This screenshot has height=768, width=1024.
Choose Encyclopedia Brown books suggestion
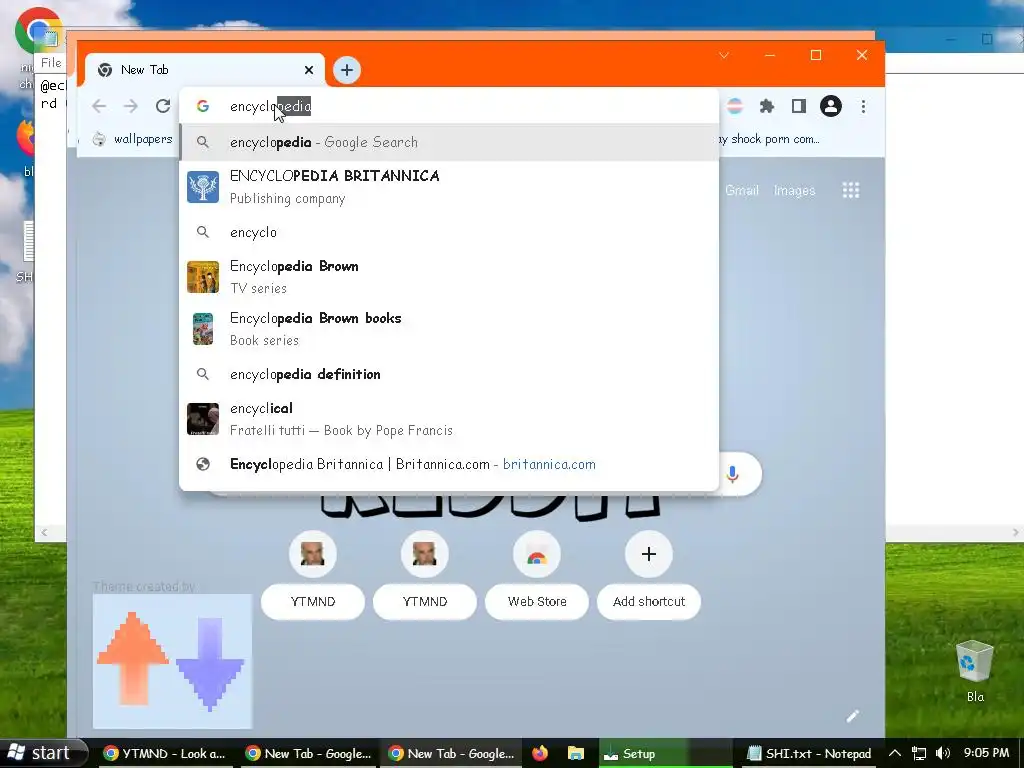point(449,328)
